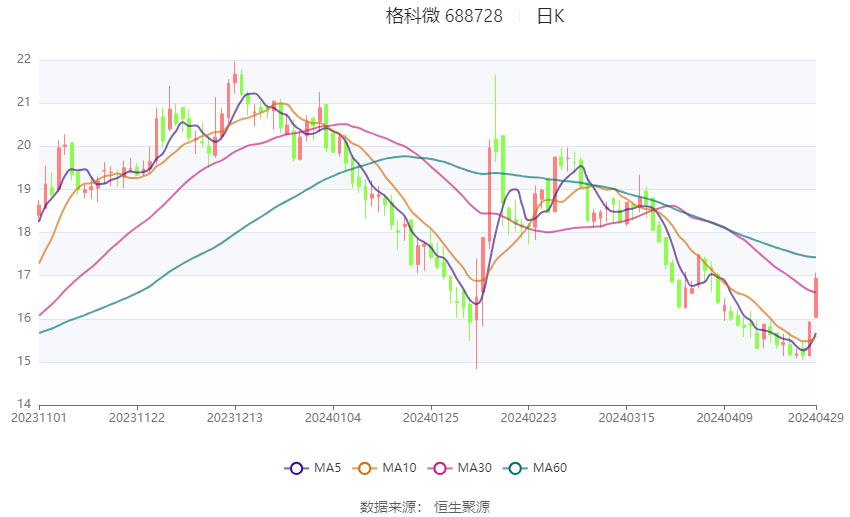Screen dimensions: 850x517
Task: Click the 20240315 date axis label
Action: click(x=627, y=418)
